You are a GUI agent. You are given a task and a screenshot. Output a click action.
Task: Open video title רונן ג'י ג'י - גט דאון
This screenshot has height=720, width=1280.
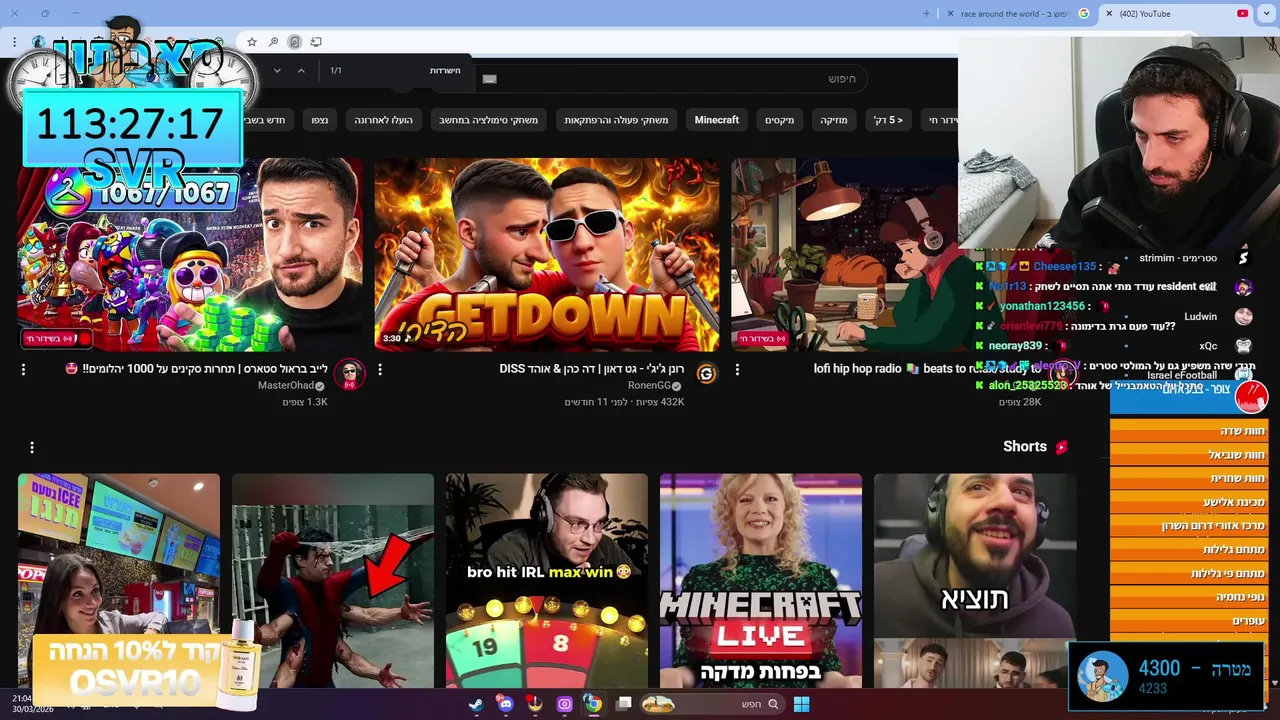point(592,369)
